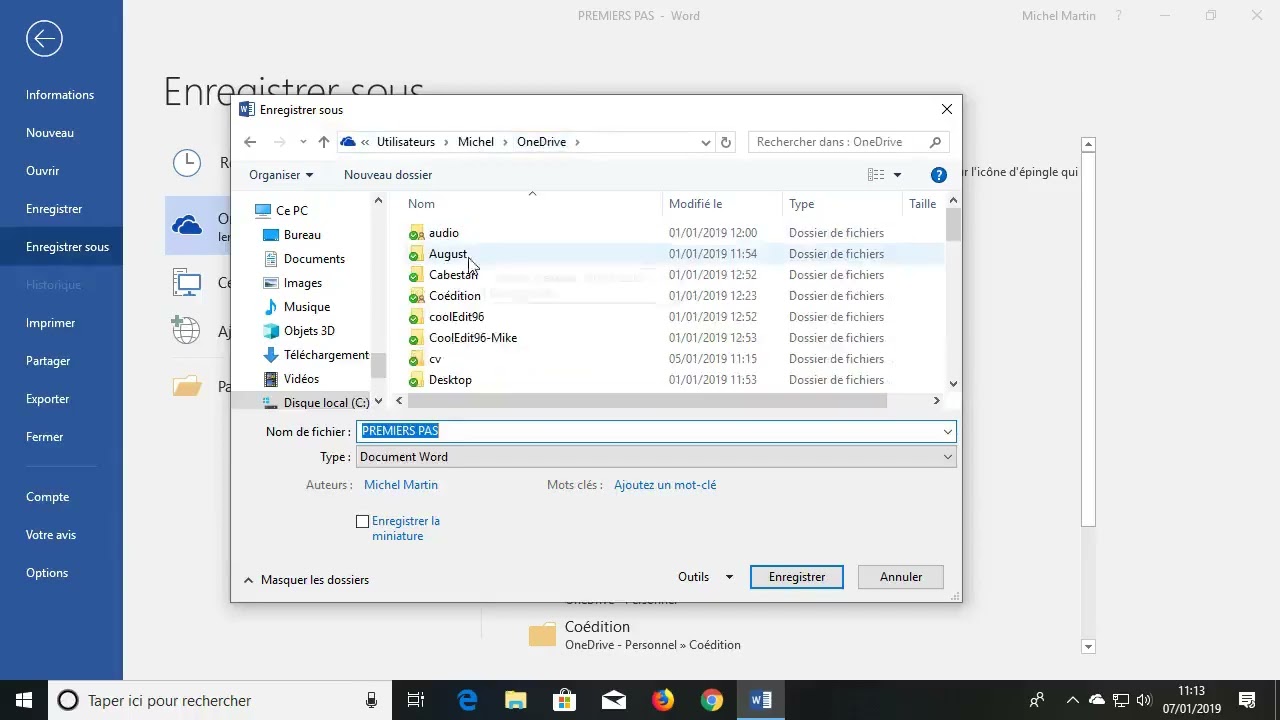
Task: Open the dialog Help question mark icon
Action: click(x=938, y=175)
